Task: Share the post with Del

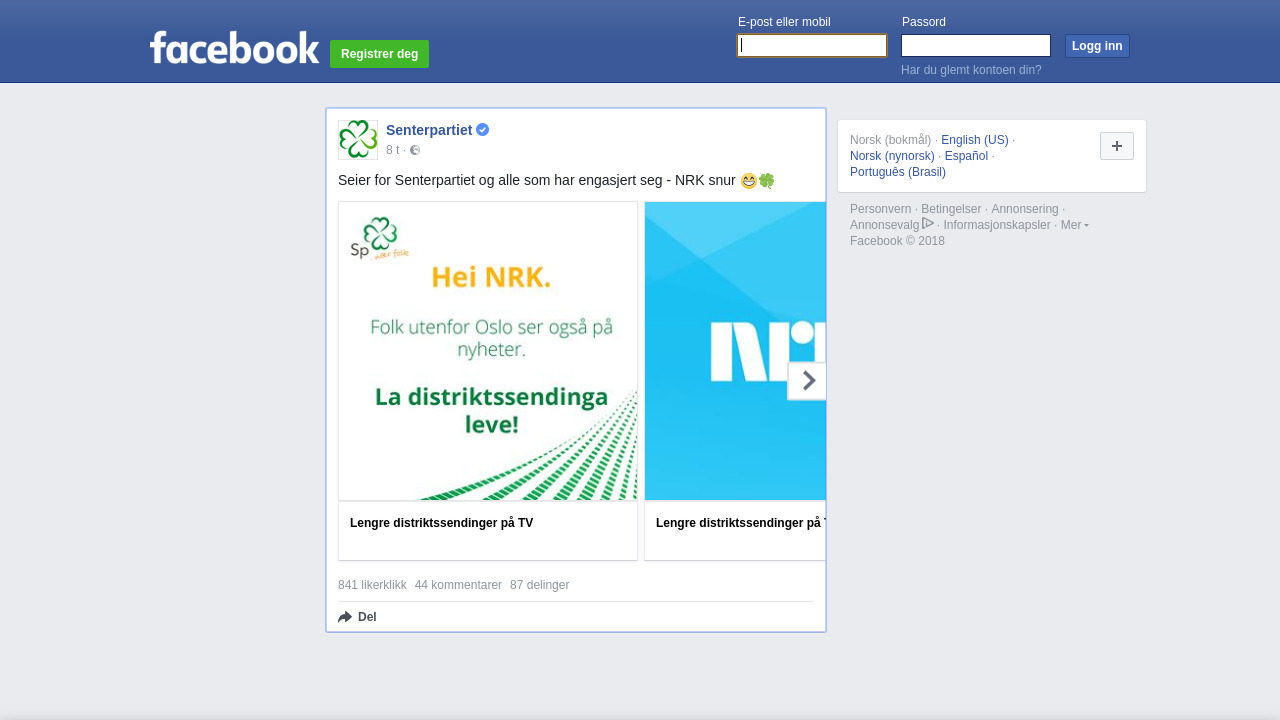Action: tap(357, 617)
